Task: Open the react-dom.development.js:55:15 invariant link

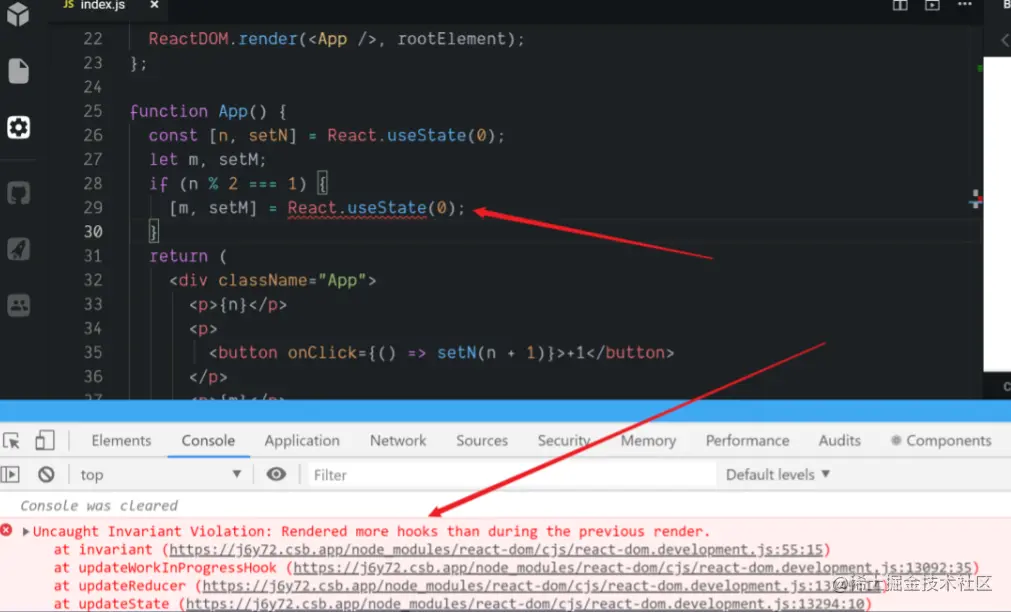Action: (x=496, y=549)
